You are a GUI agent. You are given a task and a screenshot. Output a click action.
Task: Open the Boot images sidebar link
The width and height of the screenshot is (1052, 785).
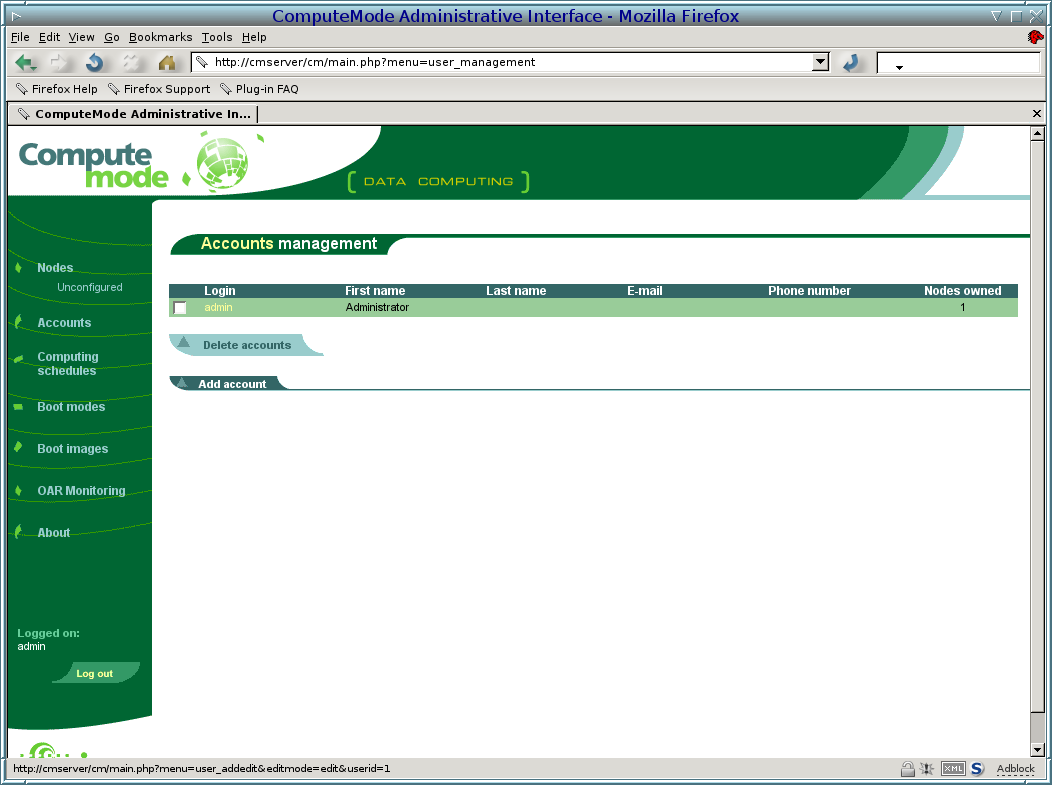72,449
